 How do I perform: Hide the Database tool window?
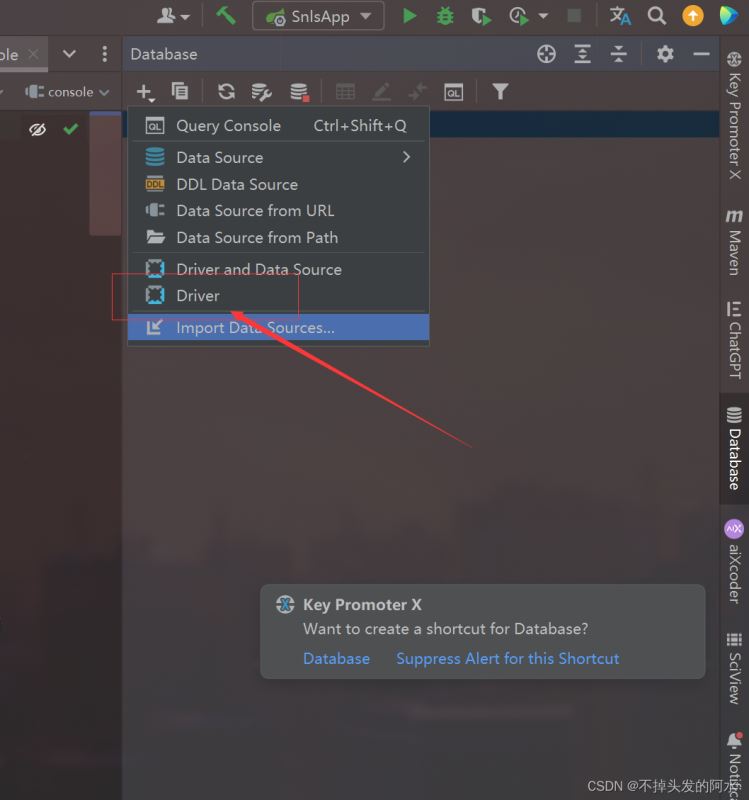click(701, 54)
